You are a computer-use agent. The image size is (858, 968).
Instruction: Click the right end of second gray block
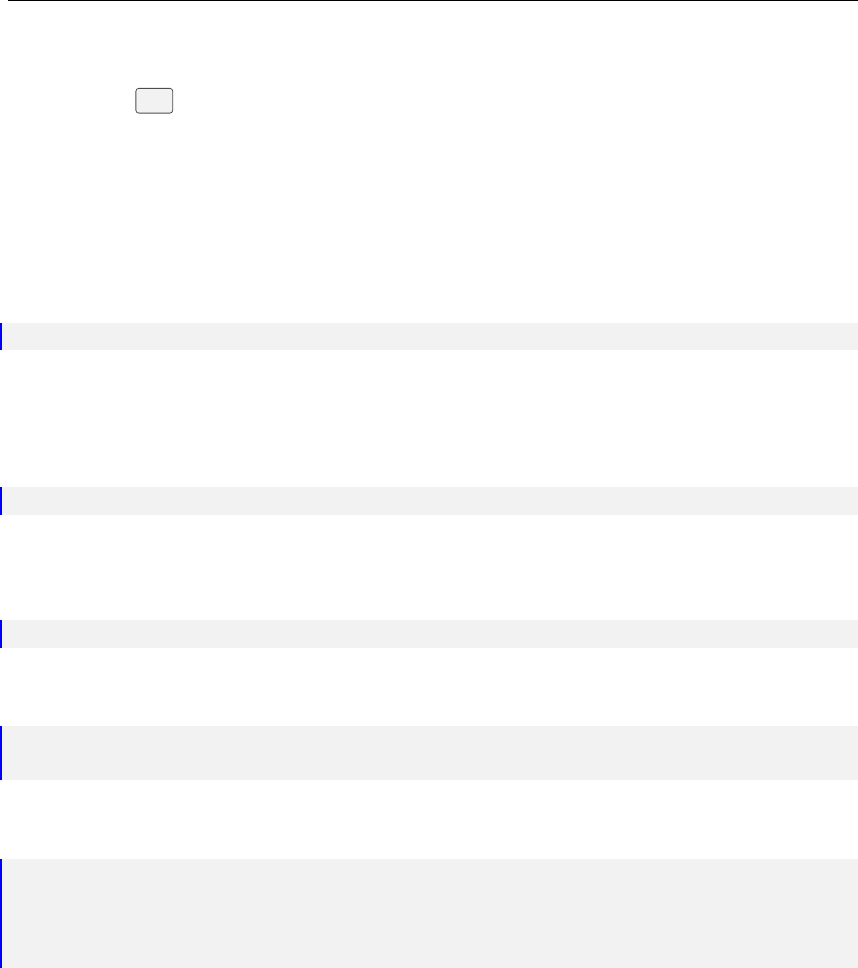[x=848, y=500]
